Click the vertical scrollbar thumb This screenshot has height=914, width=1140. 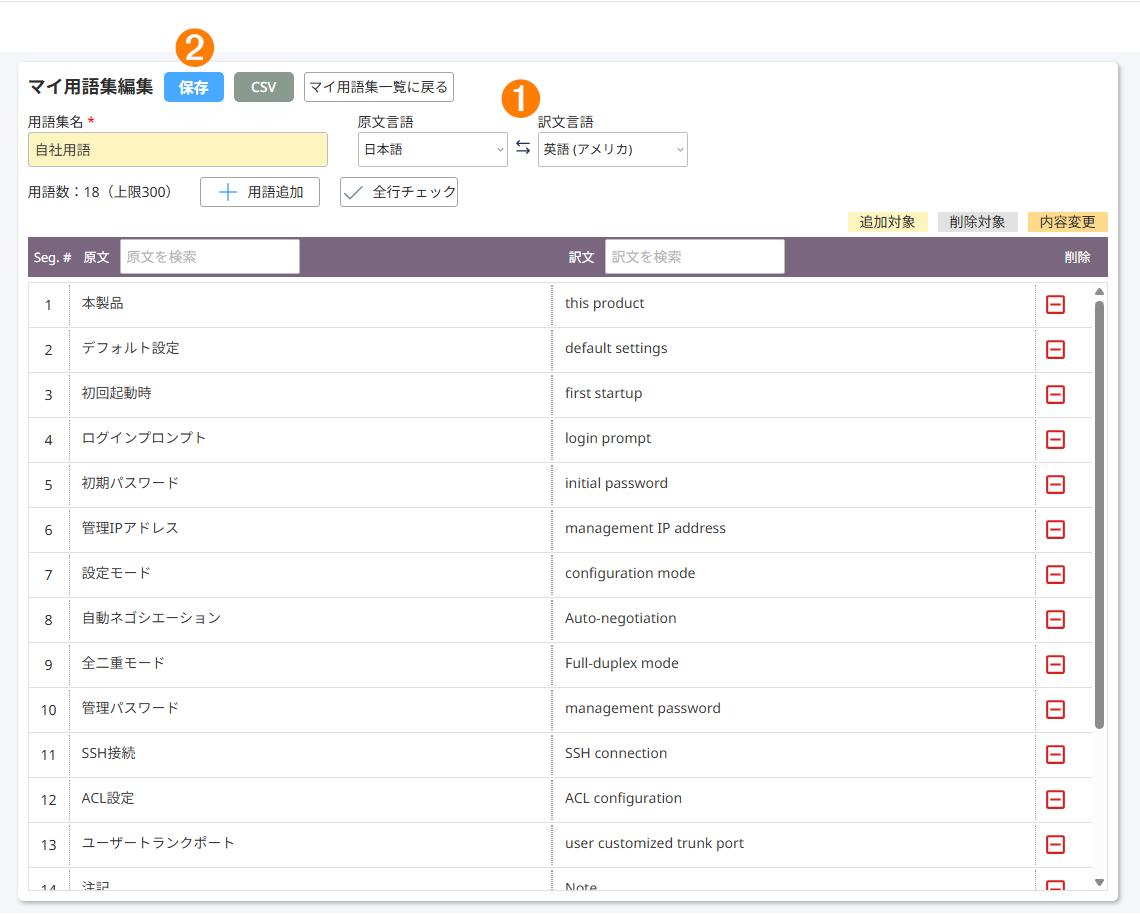click(x=1099, y=515)
